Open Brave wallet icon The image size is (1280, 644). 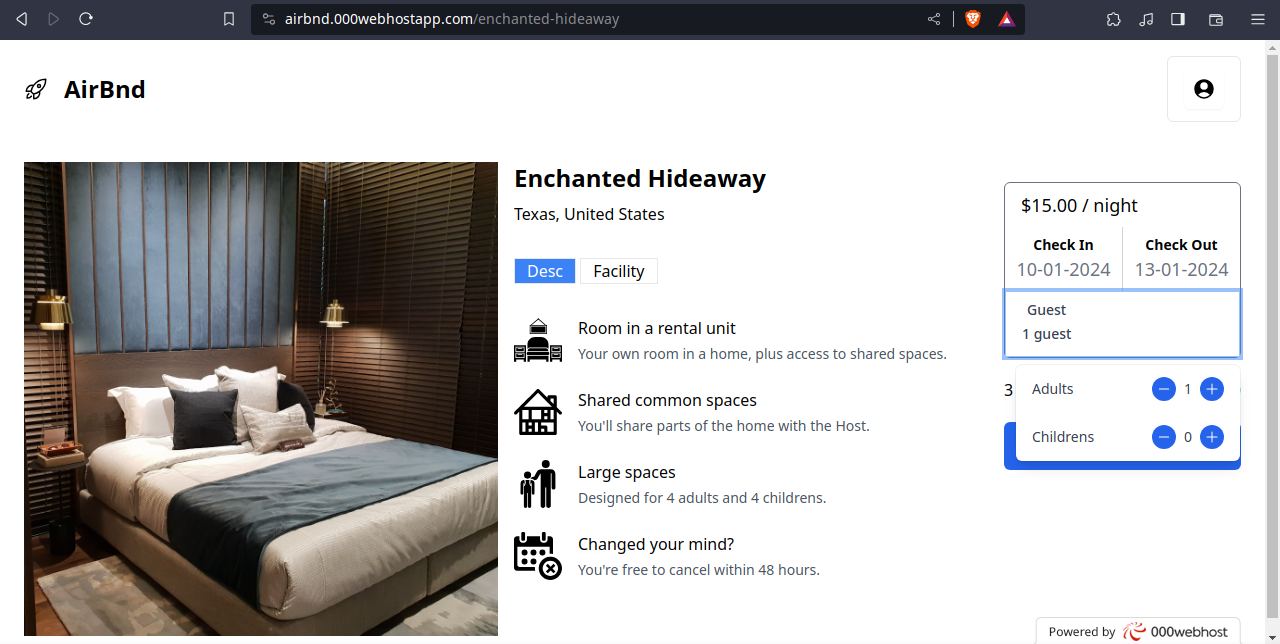tap(1216, 19)
